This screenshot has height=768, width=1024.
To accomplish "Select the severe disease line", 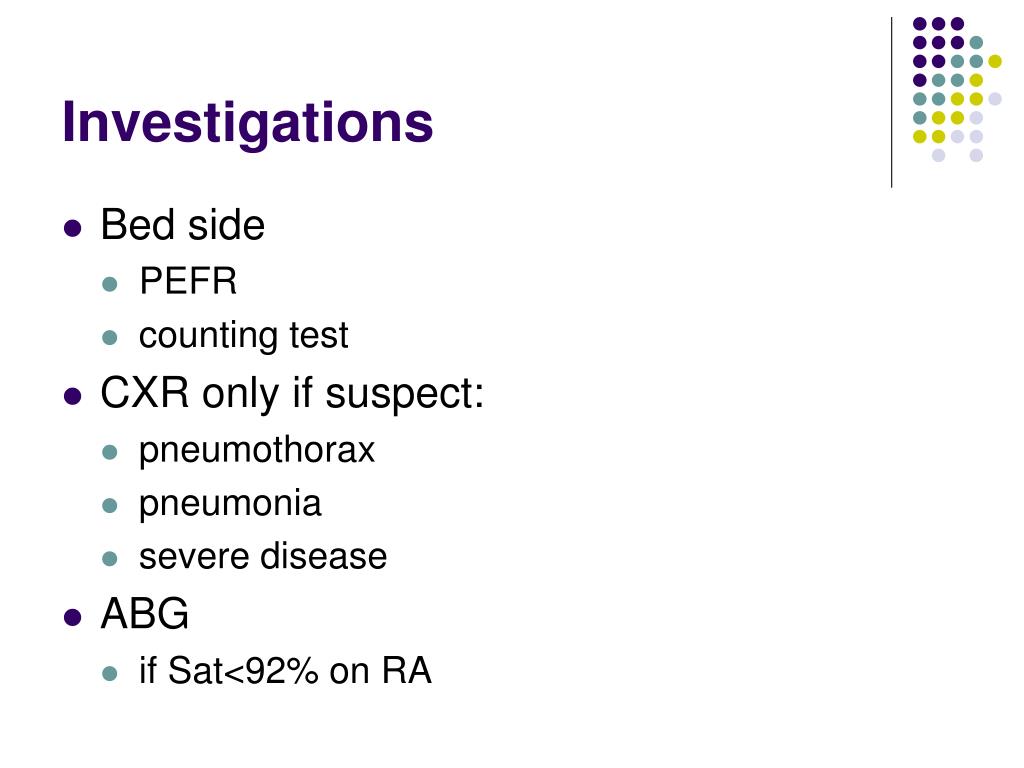I will tap(263, 556).
